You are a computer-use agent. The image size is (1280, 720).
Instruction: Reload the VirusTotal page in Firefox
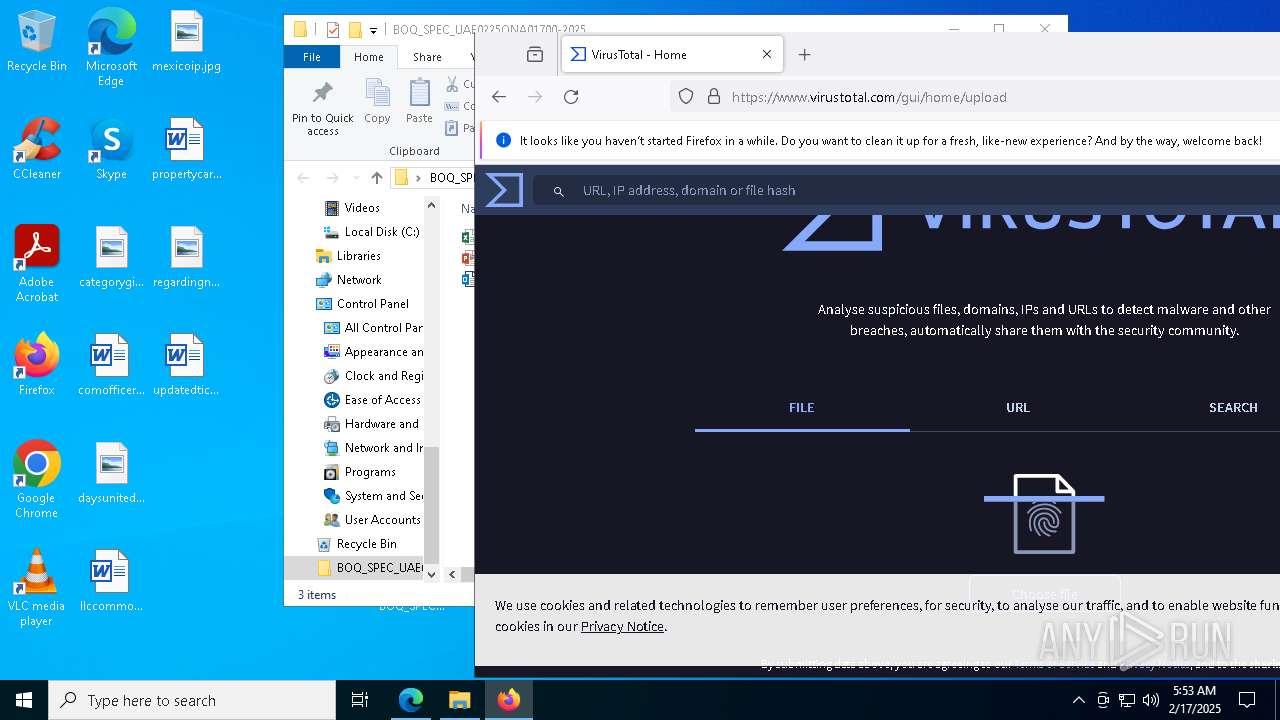pyautogui.click(x=571, y=97)
